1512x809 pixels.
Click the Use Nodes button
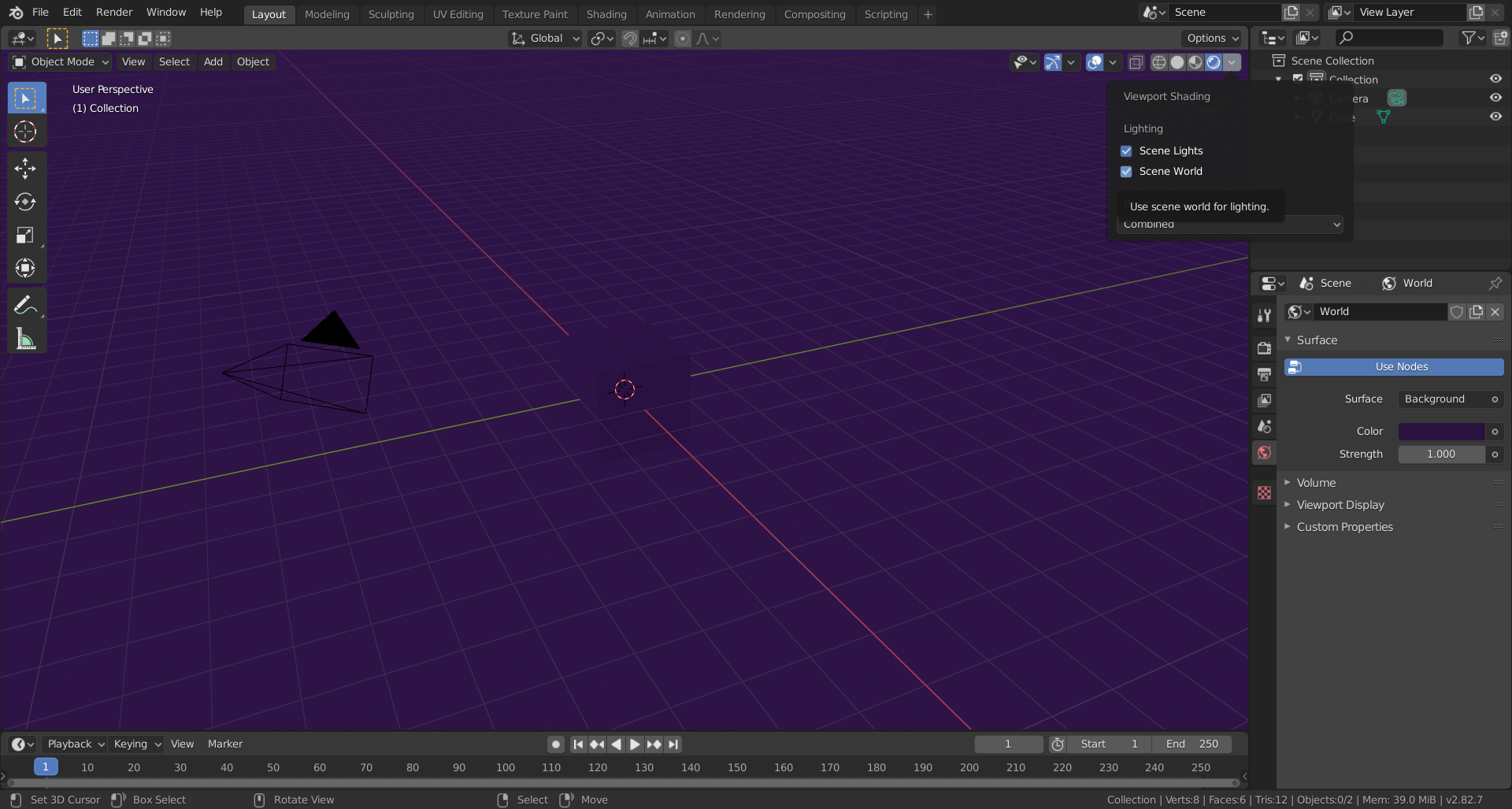[1393, 366]
